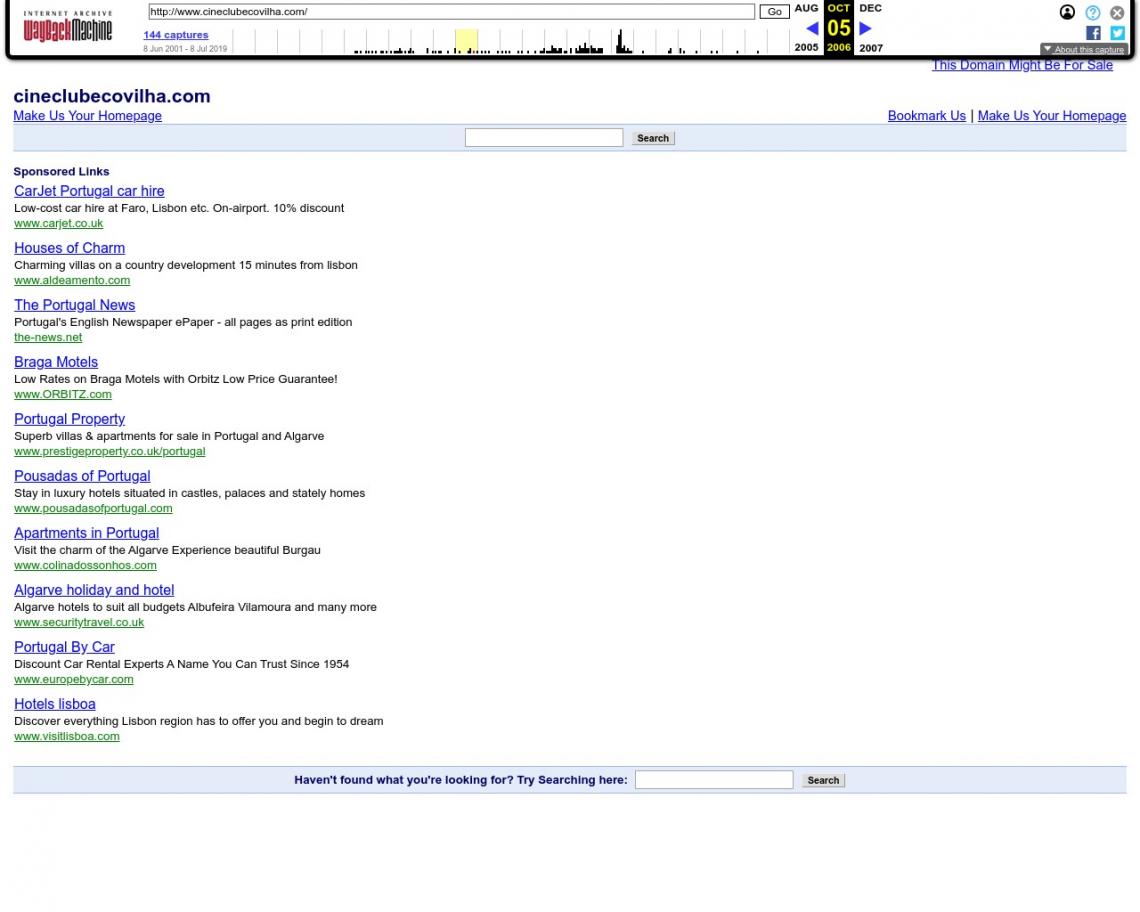This screenshot has height=912, width=1140.
Task: Click the bottom Search button
Action: (x=823, y=780)
